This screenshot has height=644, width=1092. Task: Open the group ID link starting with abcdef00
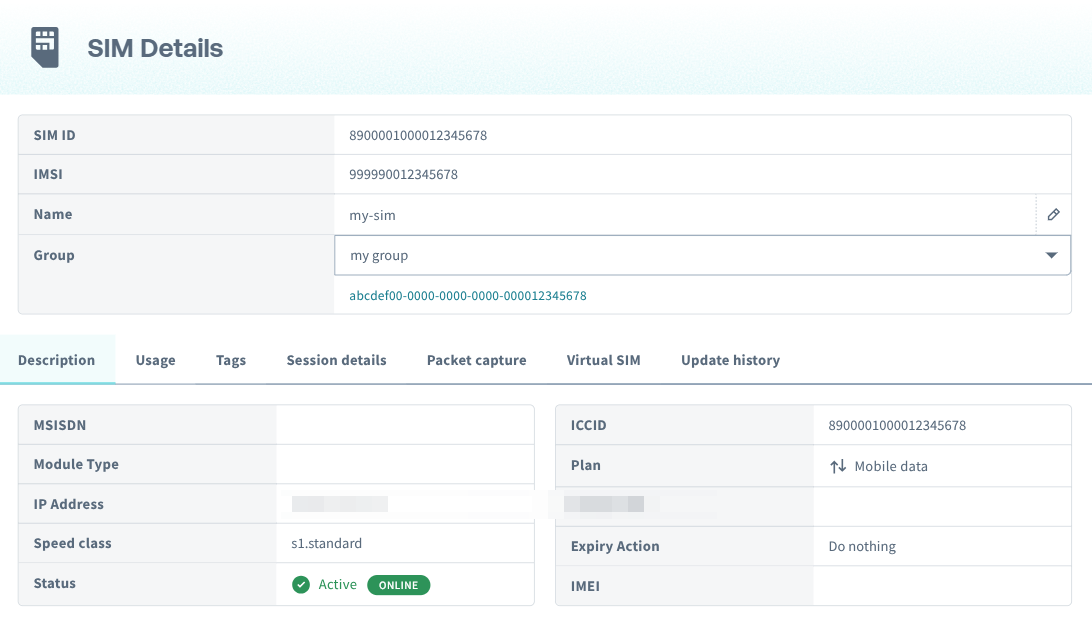click(x=466, y=295)
